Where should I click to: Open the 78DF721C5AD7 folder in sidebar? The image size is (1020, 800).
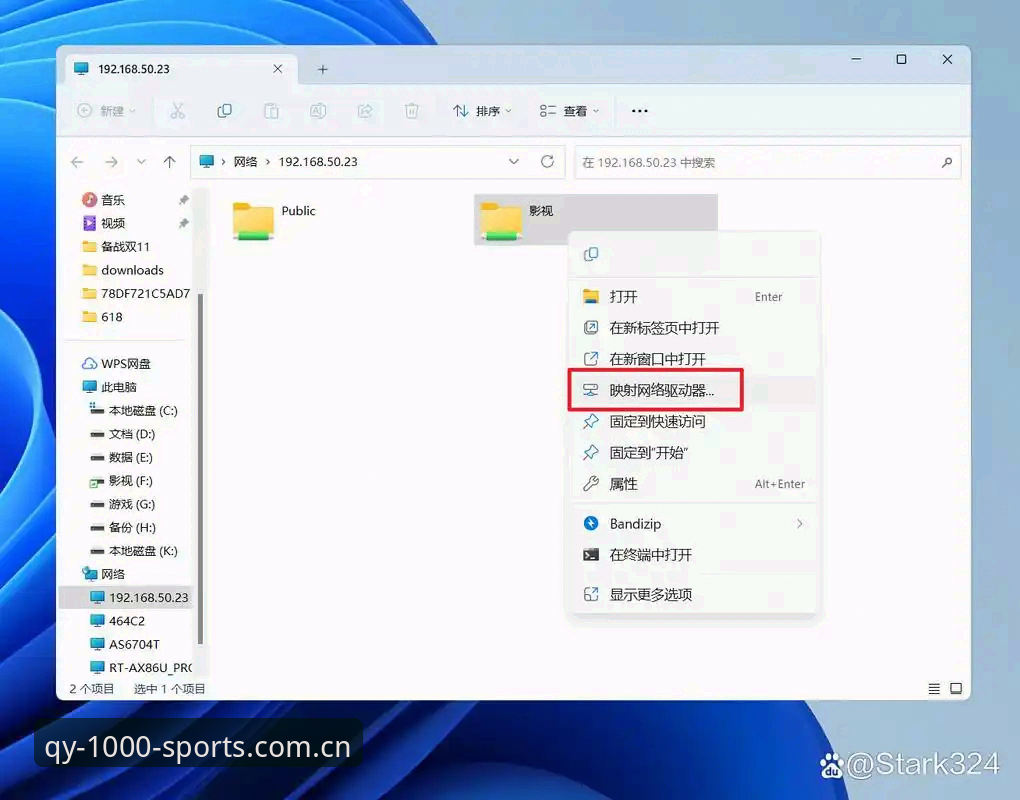click(x=135, y=293)
